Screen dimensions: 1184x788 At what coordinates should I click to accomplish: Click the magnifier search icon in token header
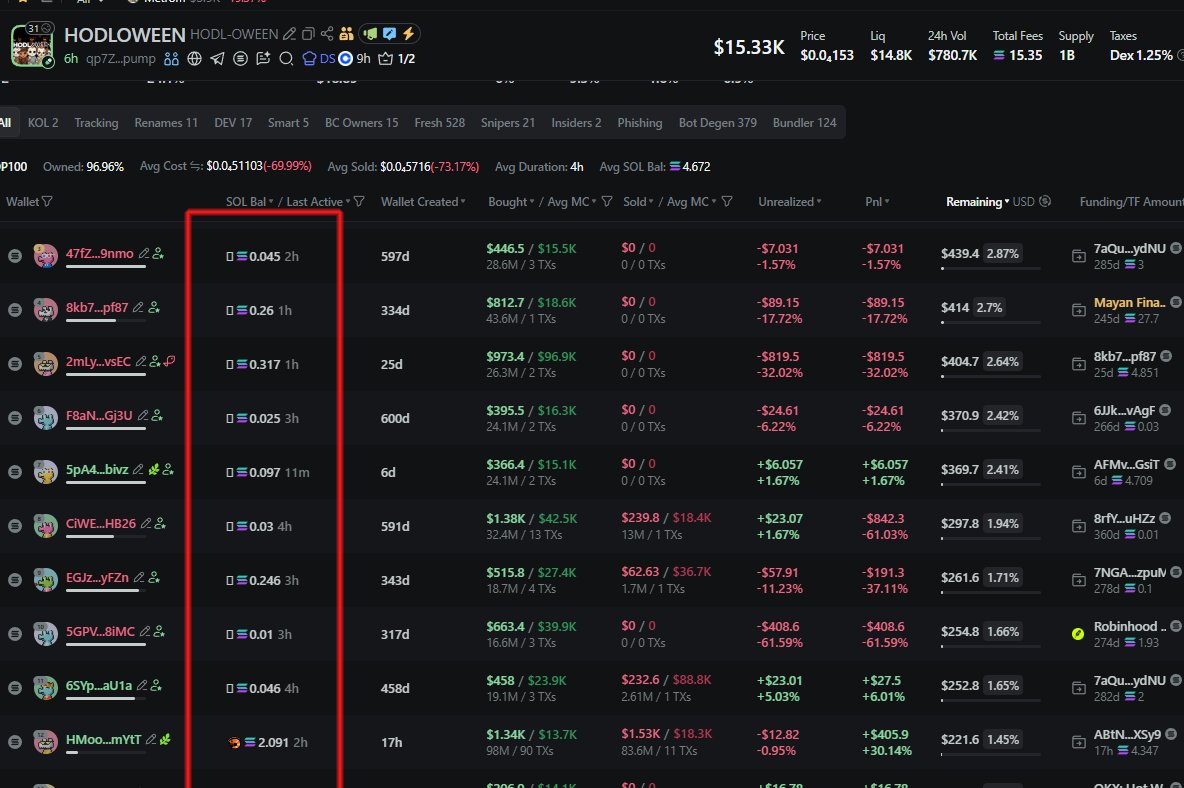(x=287, y=59)
